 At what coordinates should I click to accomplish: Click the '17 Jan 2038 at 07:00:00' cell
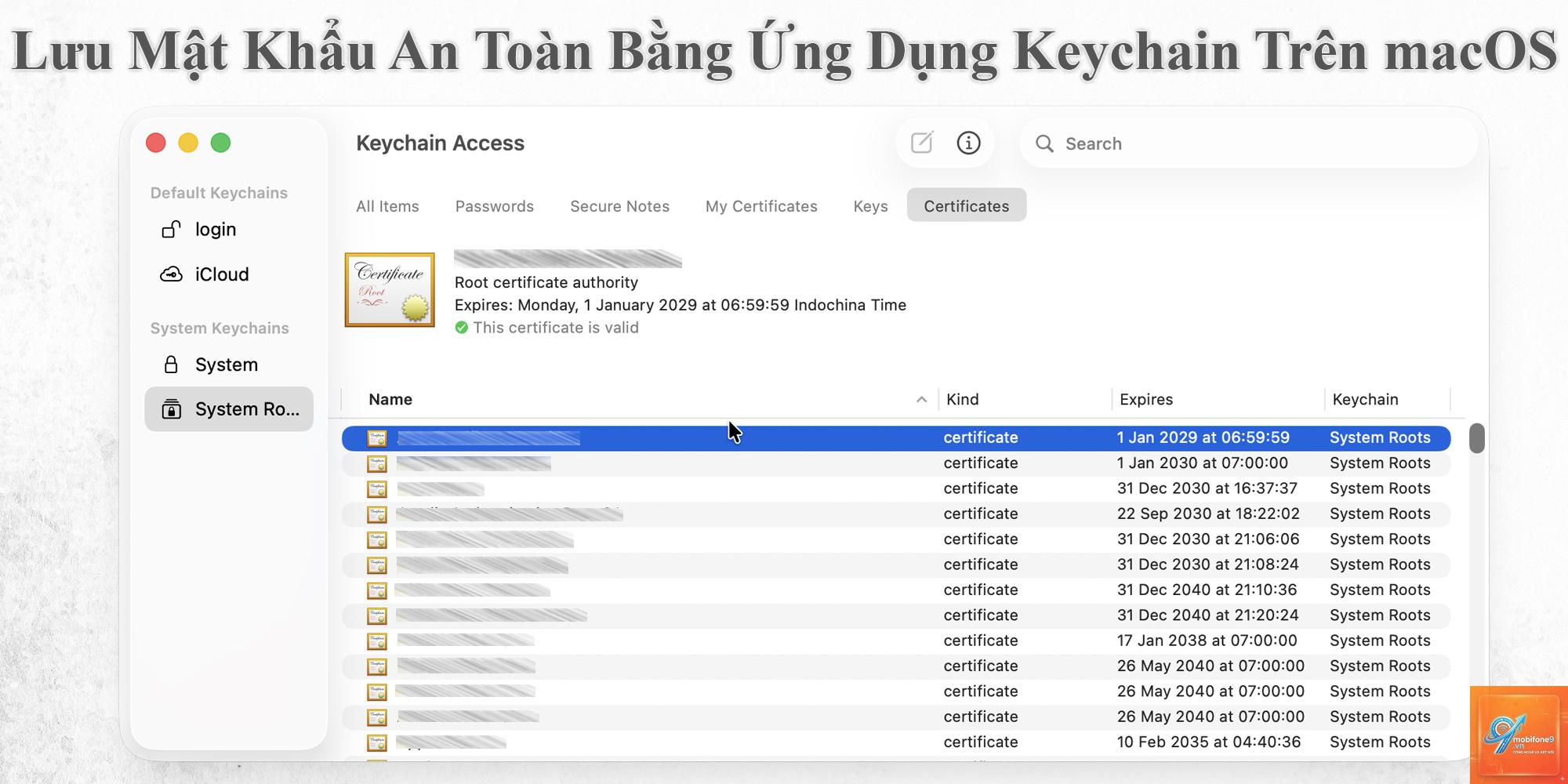tap(1207, 640)
